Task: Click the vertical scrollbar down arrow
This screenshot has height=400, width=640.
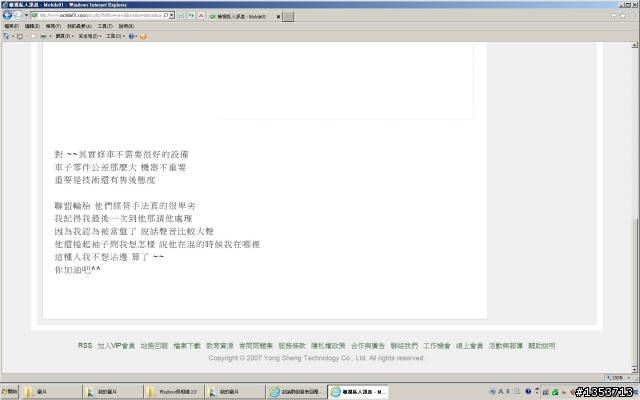Action: coord(634,369)
